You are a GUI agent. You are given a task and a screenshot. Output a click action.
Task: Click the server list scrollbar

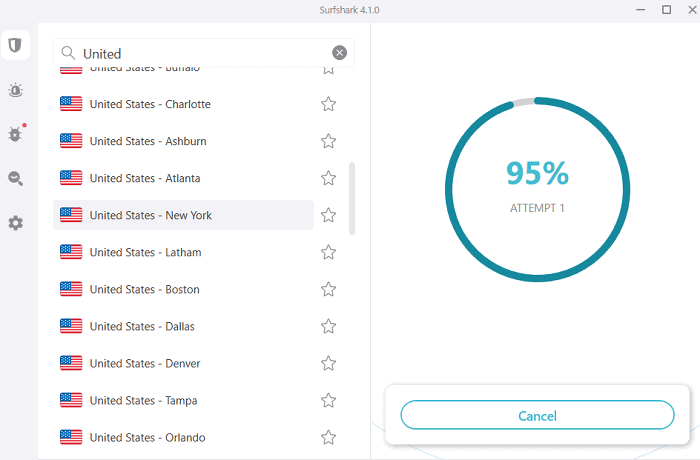(351, 199)
